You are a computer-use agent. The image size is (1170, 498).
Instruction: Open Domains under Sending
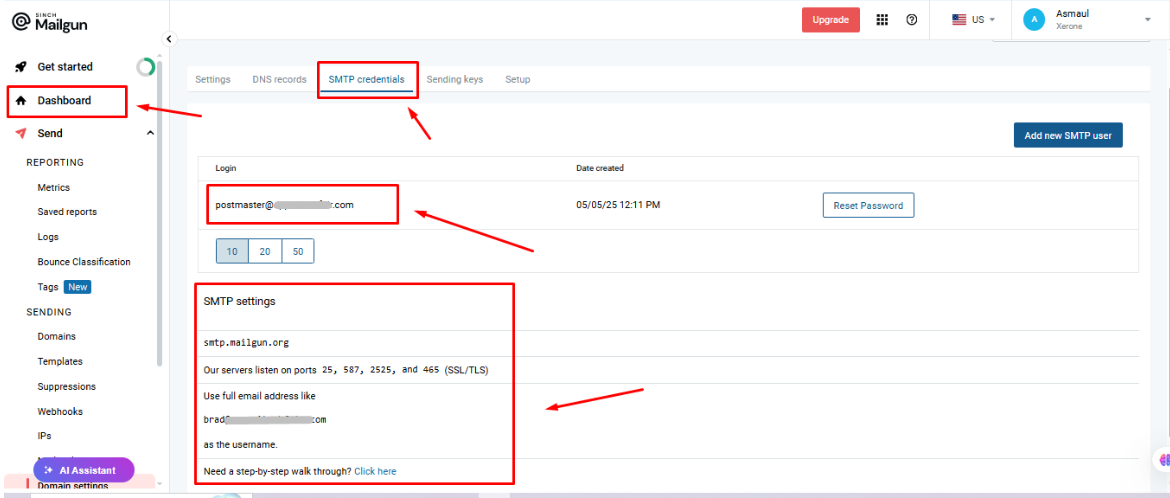pos(57,337)
